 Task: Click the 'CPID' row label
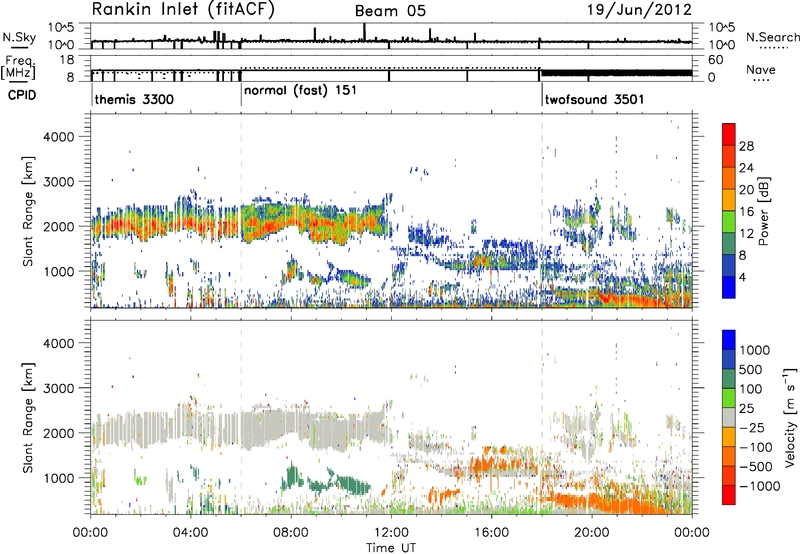pyautogui.click(x=22, y=95)
